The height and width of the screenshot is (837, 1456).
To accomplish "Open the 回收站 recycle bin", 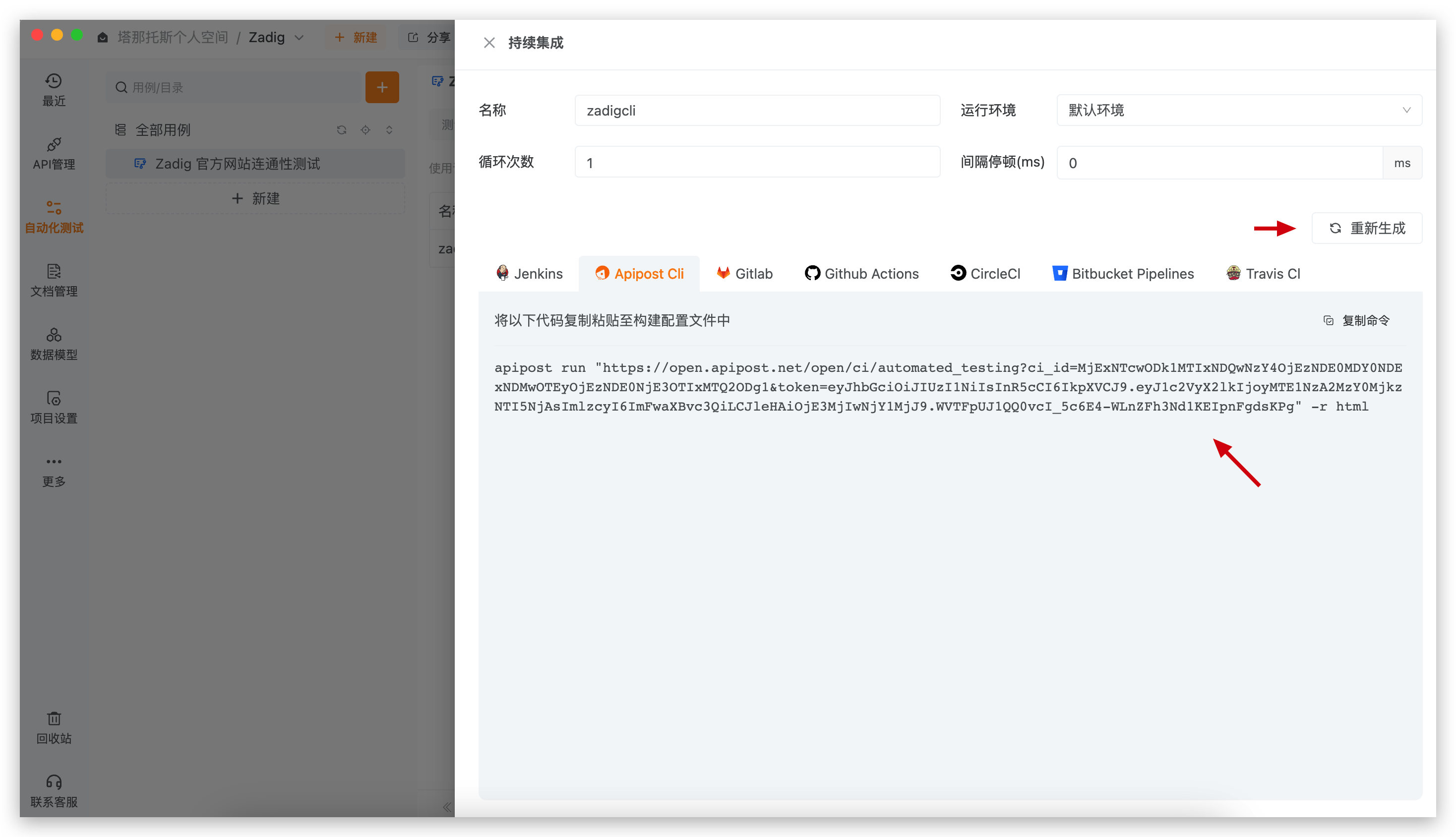I will pyautogui.click(x=54, y=727).
